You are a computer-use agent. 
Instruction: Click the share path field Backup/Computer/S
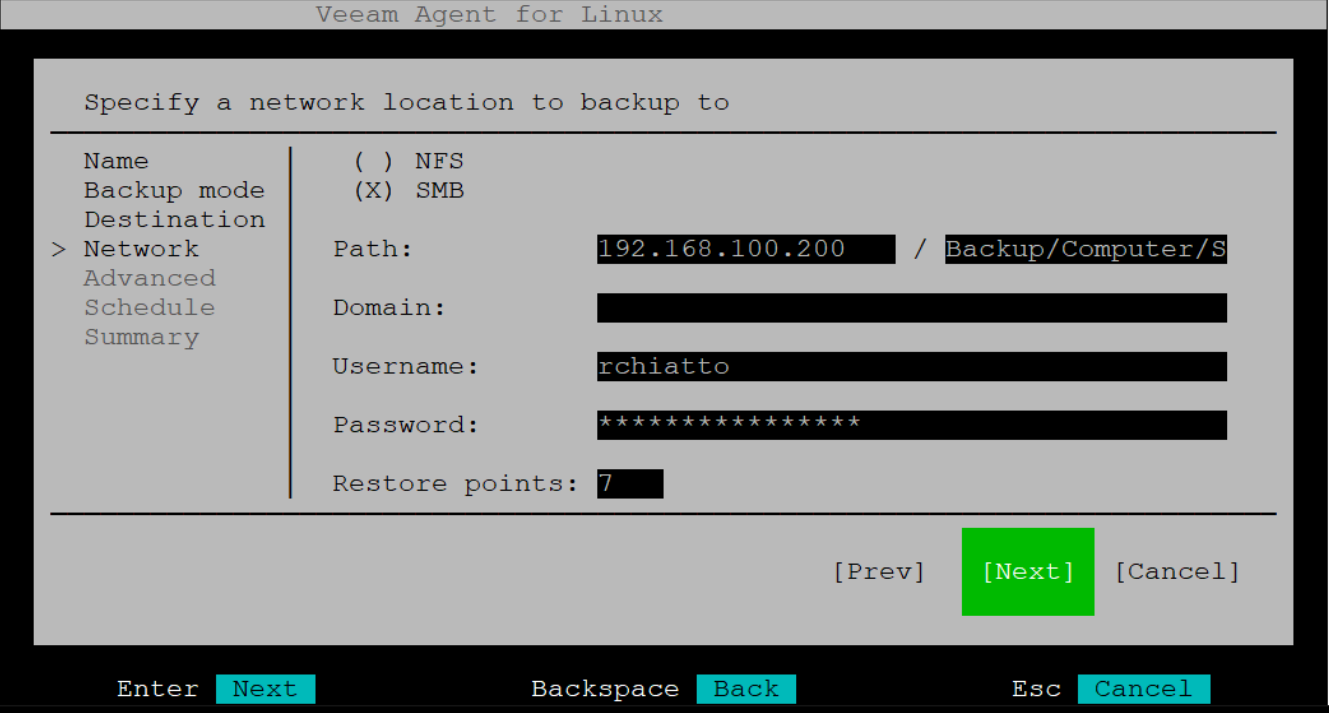click(1086, 249)
